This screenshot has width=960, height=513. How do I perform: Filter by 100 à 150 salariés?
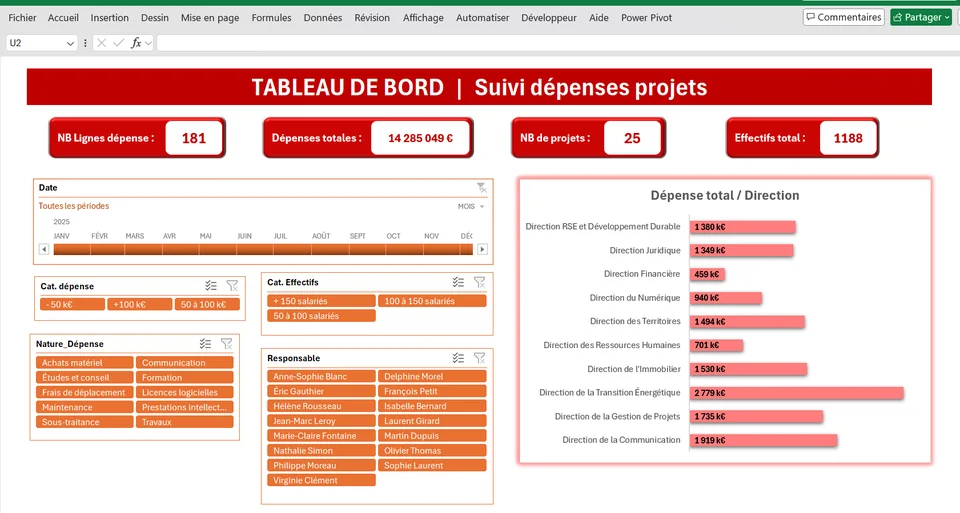point(432,301)
